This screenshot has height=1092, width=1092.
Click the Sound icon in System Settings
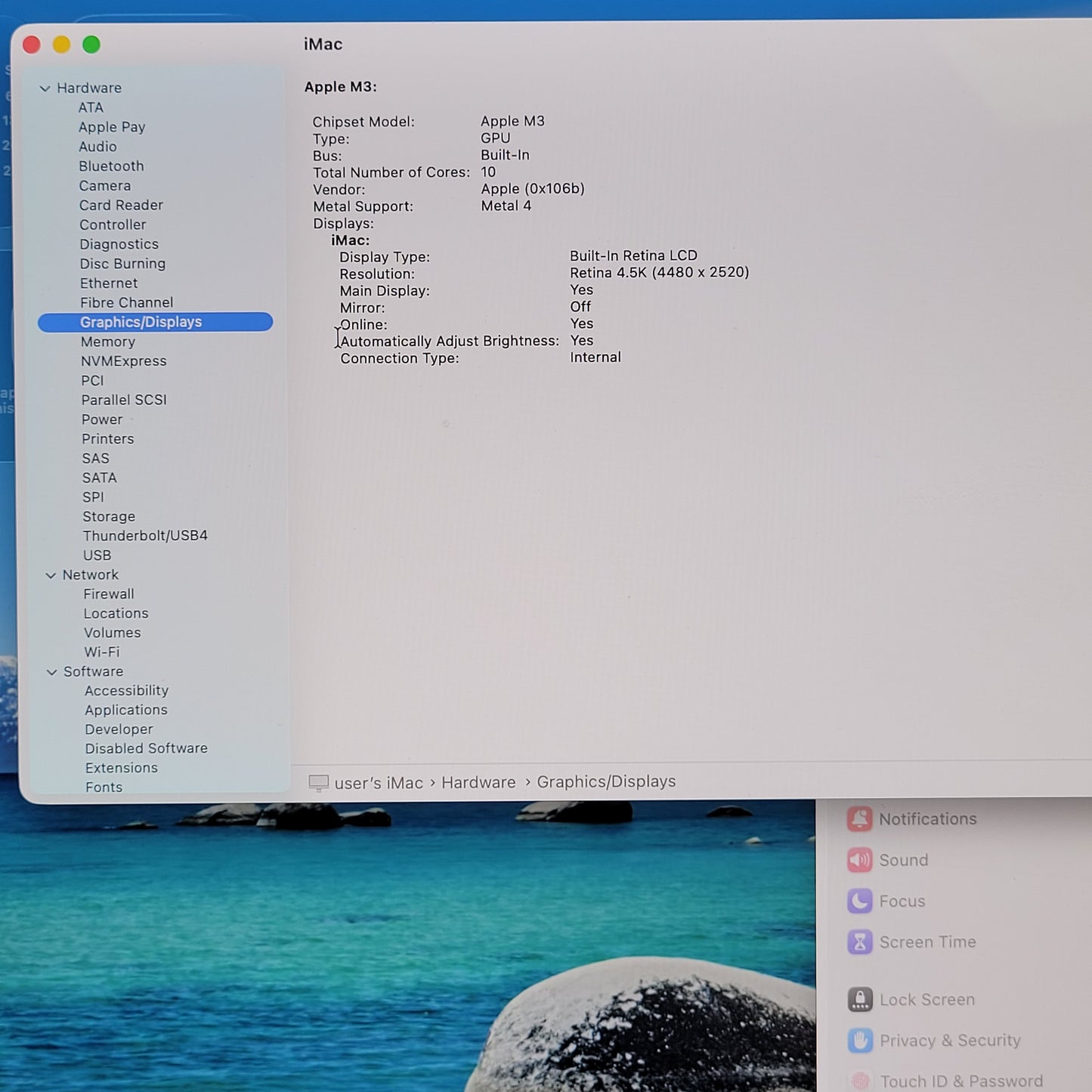[x=859, y=860]
